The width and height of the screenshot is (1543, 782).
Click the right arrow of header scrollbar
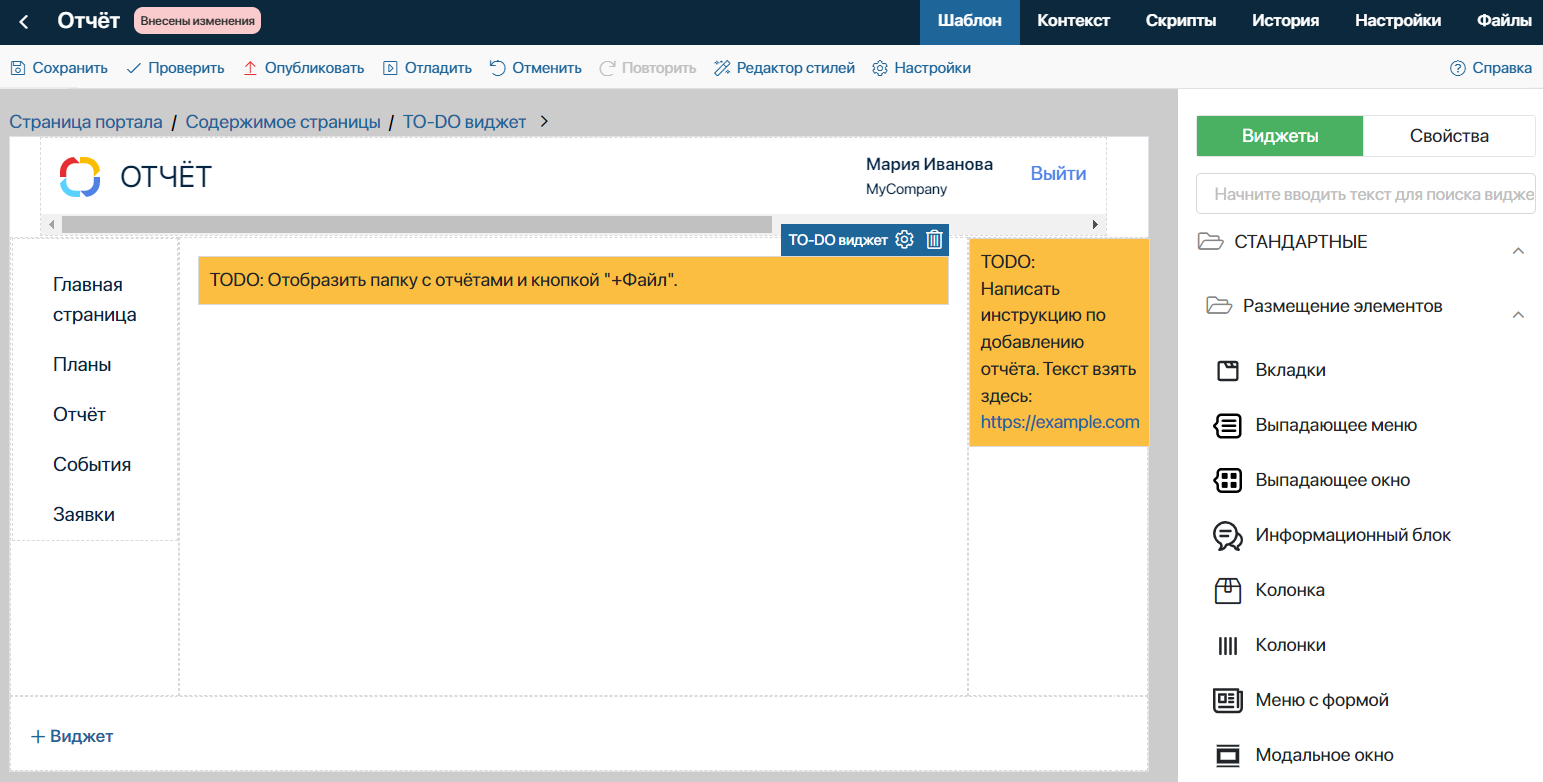(x=1095, y=224)
